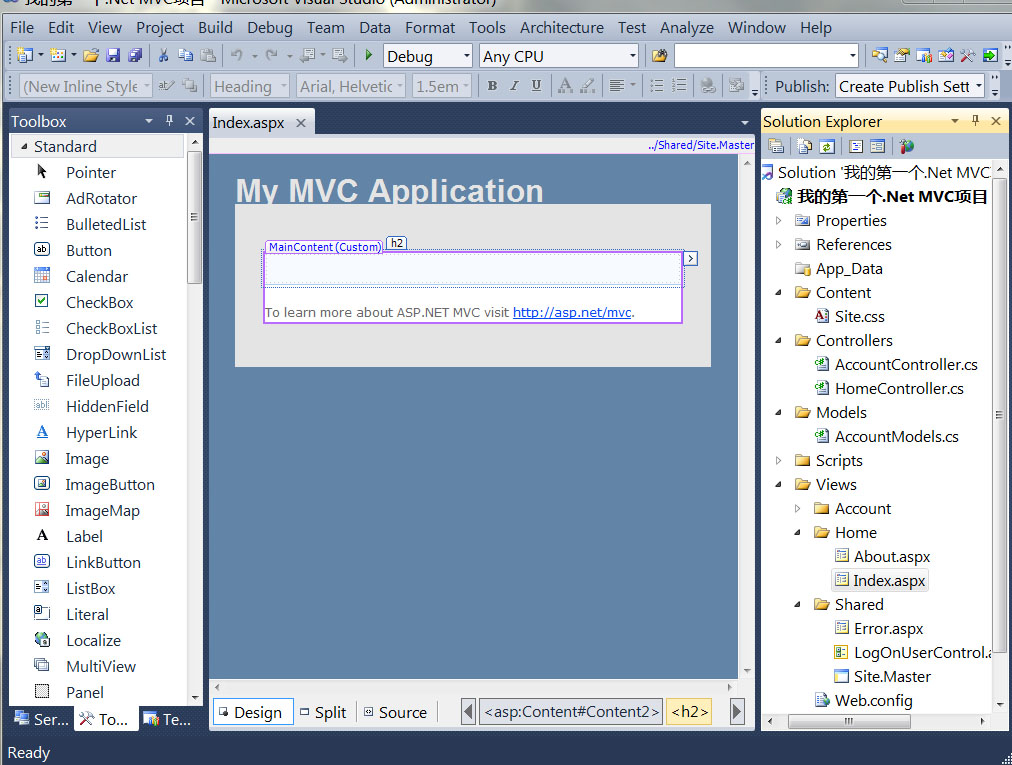This screenshot has width=1012, height=765.
Task: Open HomeController.cs in Solution Explorer
Action: 898,389
